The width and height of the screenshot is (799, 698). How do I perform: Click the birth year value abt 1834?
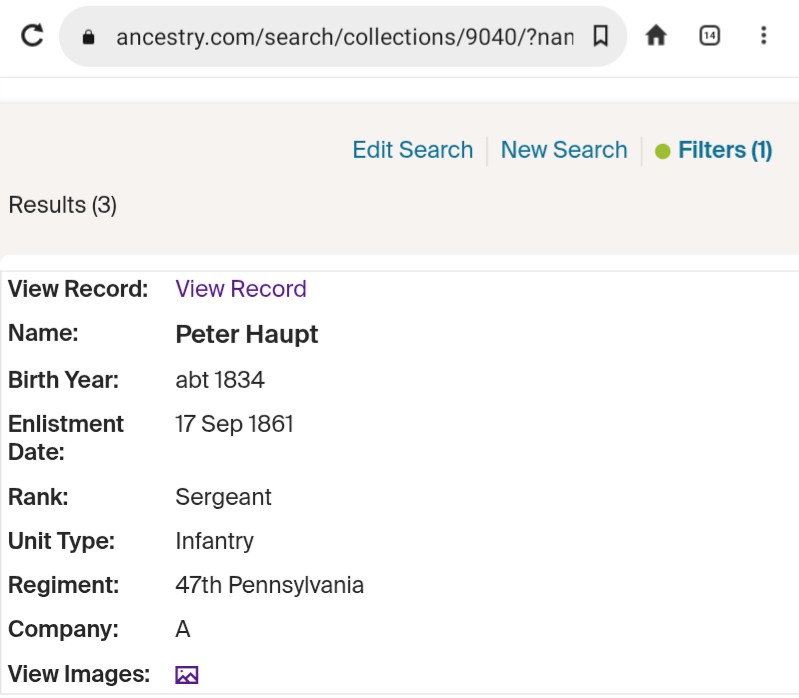220,380
